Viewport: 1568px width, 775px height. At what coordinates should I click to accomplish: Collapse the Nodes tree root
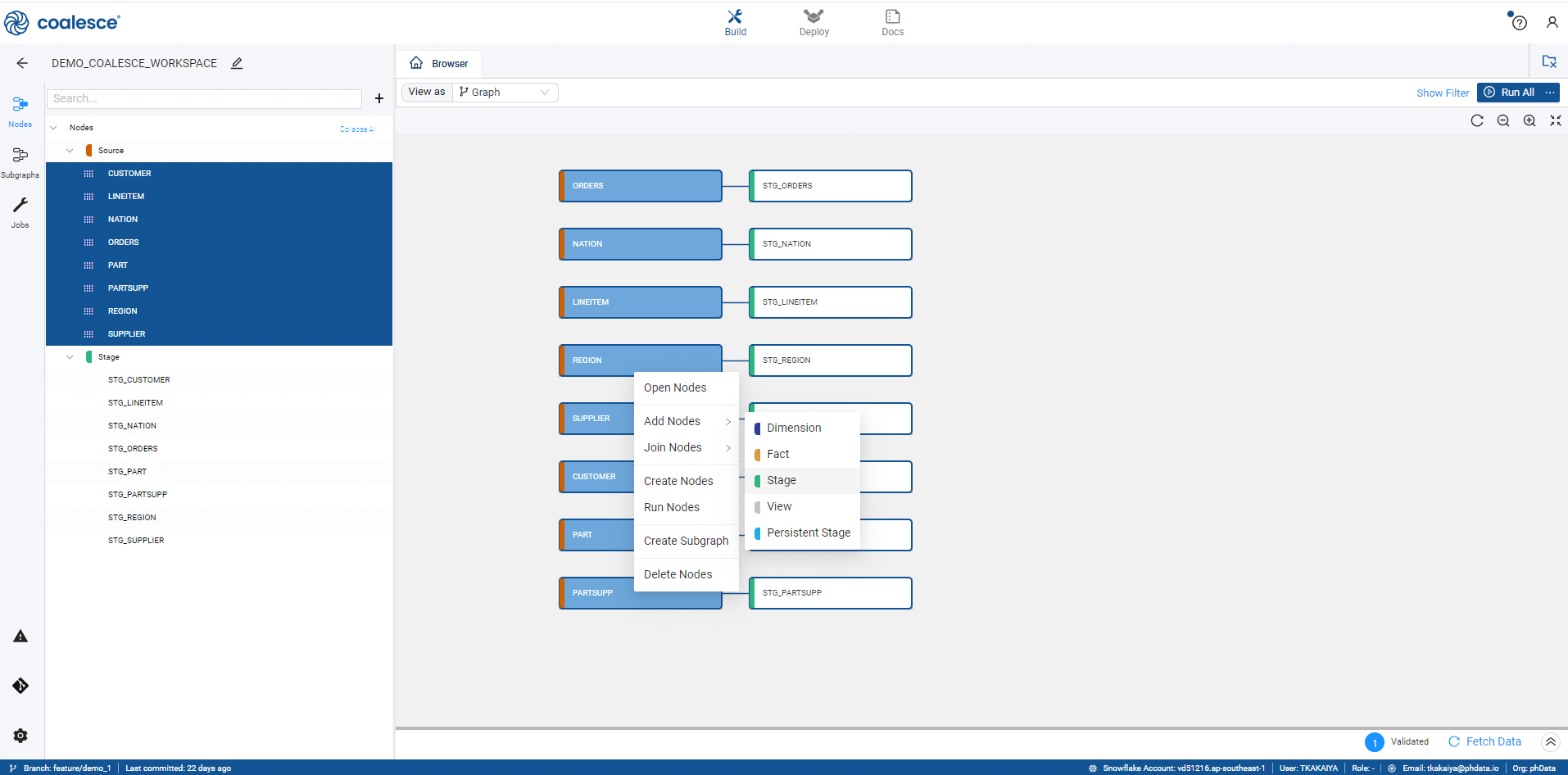point(54,128)
